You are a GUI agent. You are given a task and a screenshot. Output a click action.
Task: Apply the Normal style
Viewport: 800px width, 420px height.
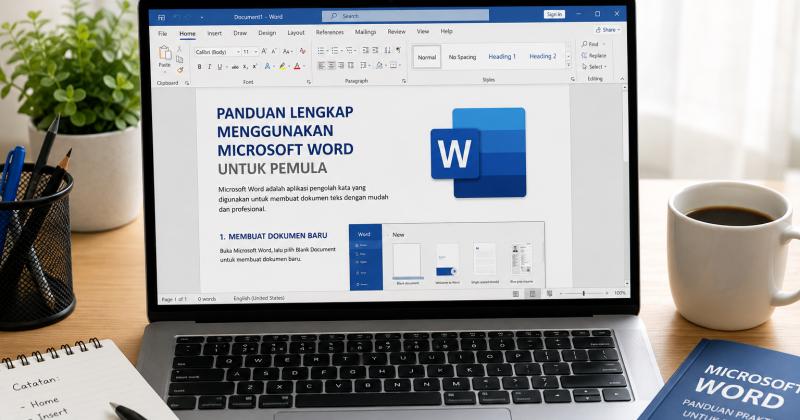coord(427,57)
